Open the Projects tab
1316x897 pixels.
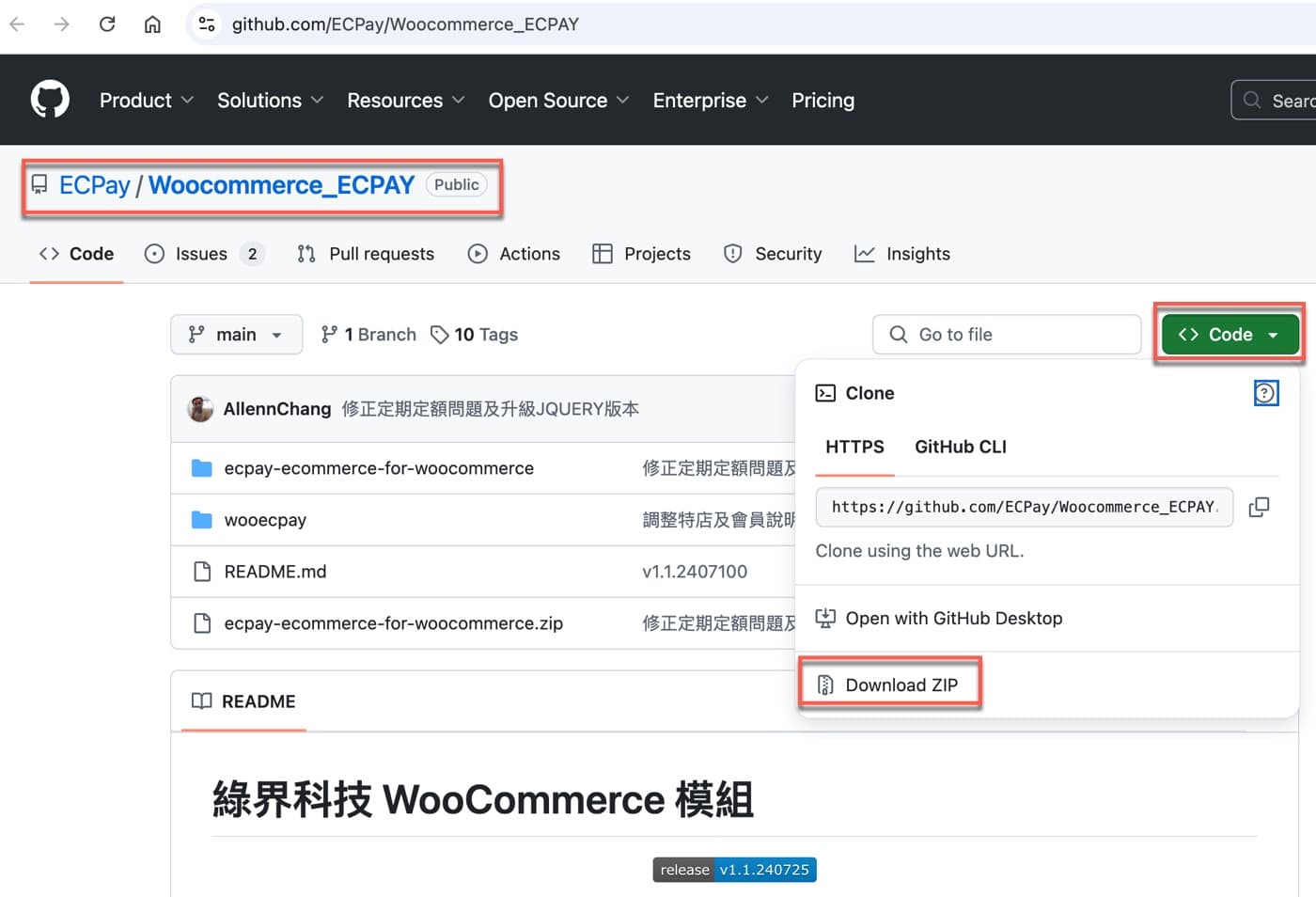(x=642, y=253)
